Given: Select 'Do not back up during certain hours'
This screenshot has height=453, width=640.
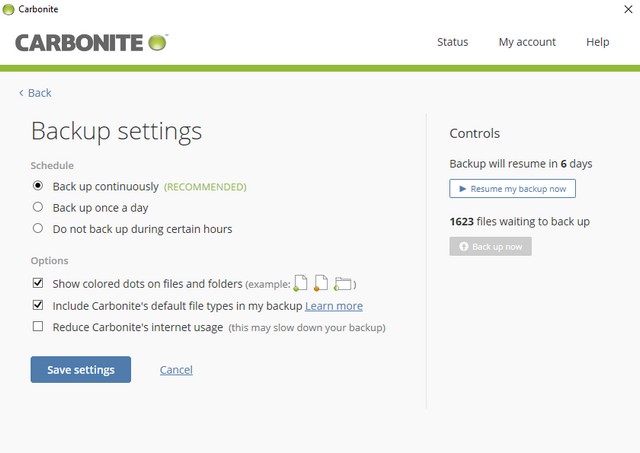Looking at the screenshot, I should [38, 229].
